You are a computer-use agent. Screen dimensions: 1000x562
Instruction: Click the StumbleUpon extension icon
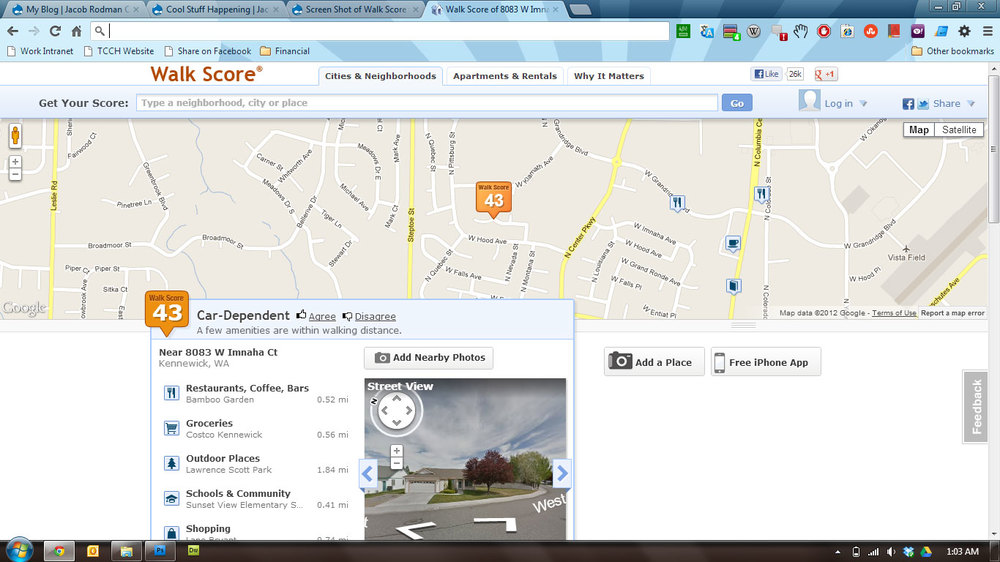pyautogui.click(x=871, y=31)
